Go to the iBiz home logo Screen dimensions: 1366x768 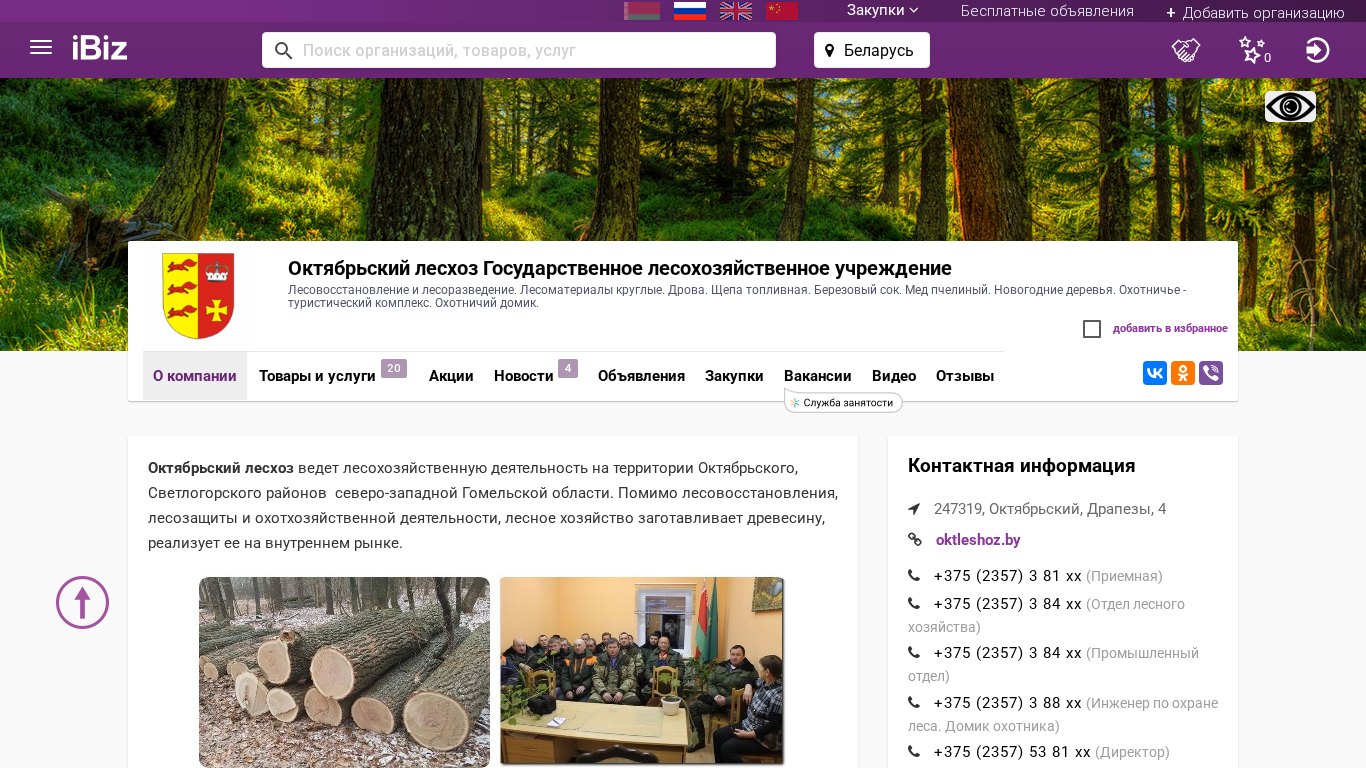[x=100, y=47]
